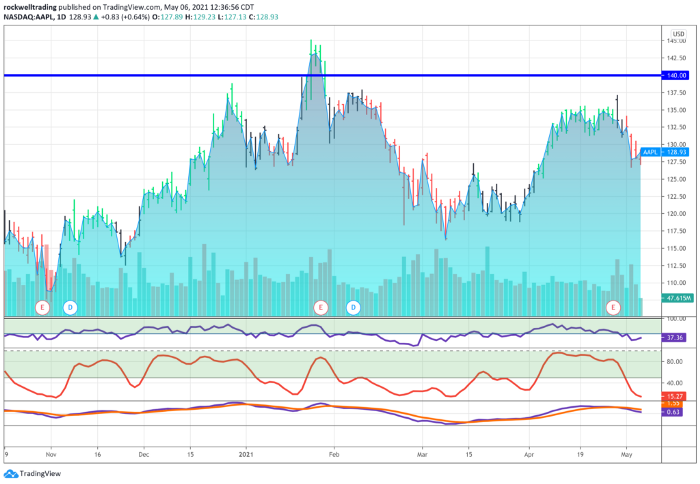Viewport: 700px width, 484px height.
Task: Click the Mar date label on time axis
Action: point(422,455)
